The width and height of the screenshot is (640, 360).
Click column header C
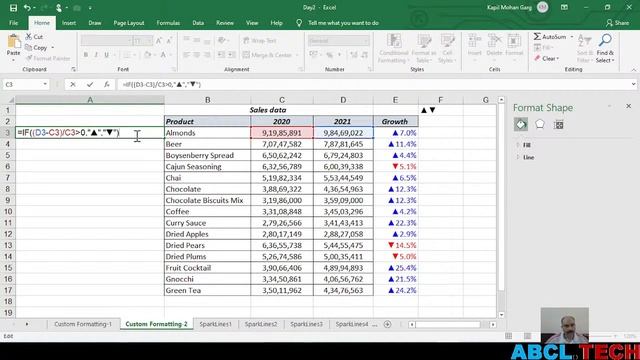tap(282, 100)
